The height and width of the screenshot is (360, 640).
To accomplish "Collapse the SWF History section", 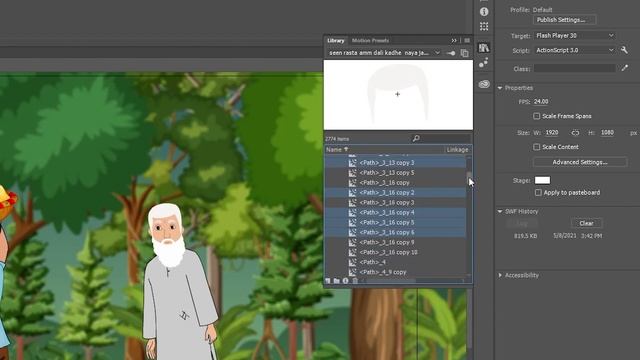I will (x=500, y=211).
